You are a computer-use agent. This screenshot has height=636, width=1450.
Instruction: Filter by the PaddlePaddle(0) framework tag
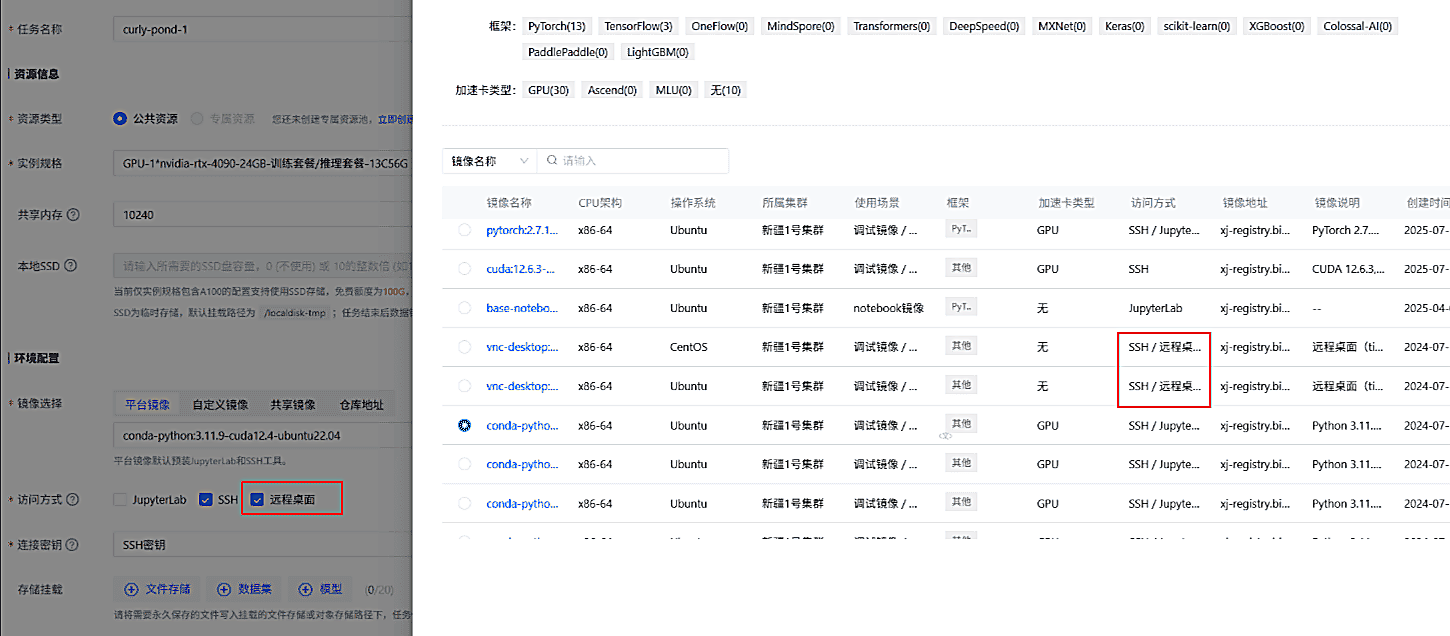(x=568, y=52)
